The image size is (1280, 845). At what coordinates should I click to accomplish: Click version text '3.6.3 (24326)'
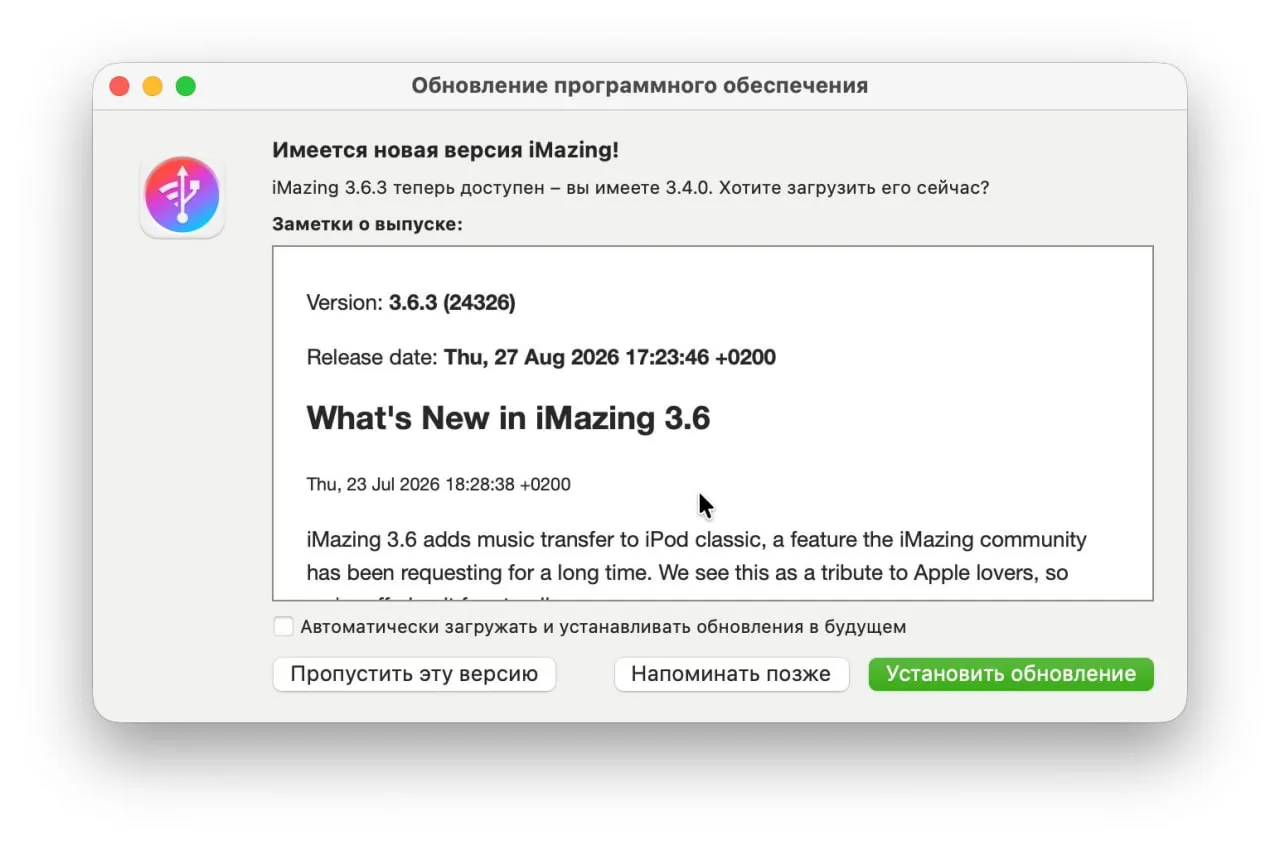pos(452,302)
